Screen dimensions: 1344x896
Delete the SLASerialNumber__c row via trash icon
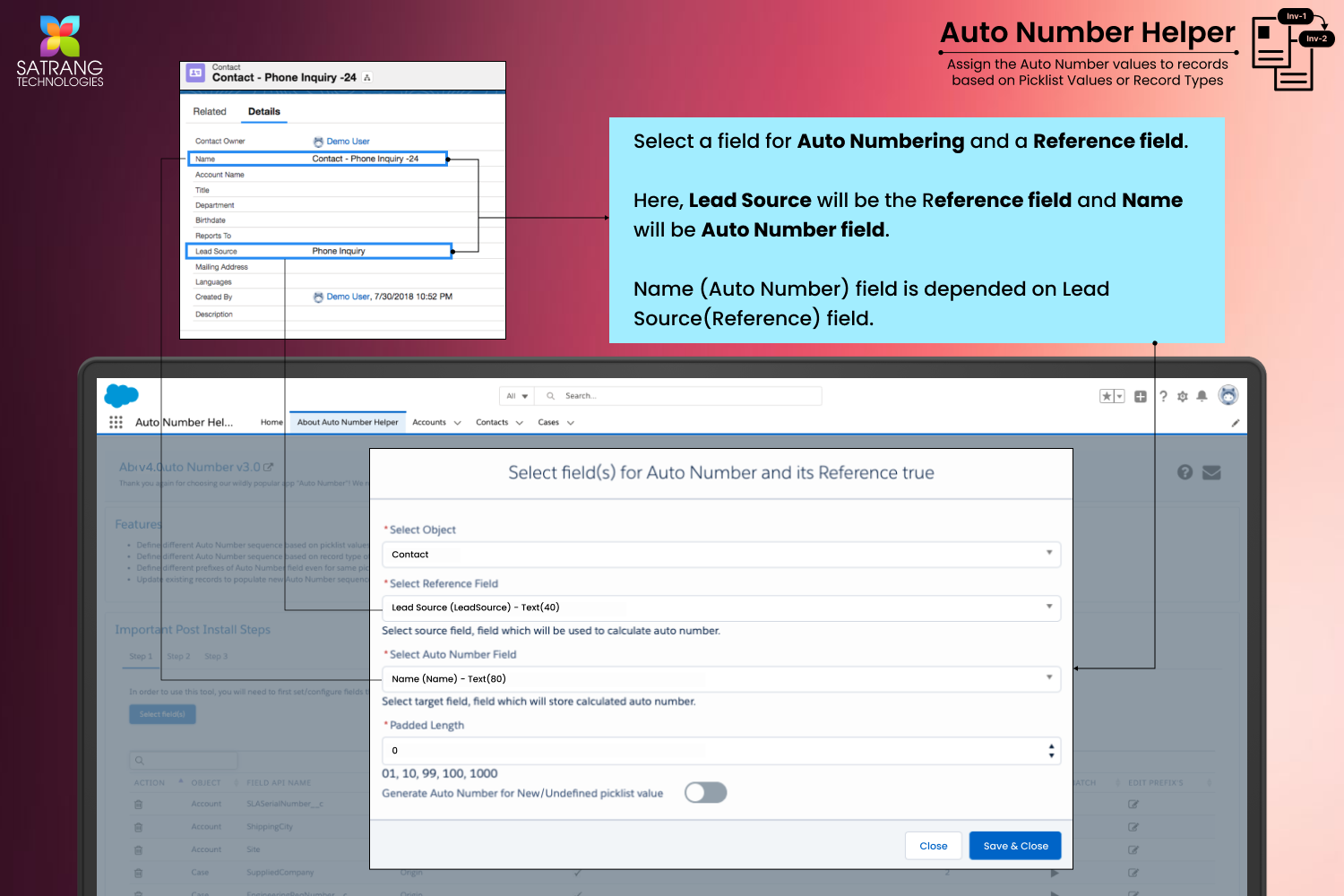tap(138, 805)
